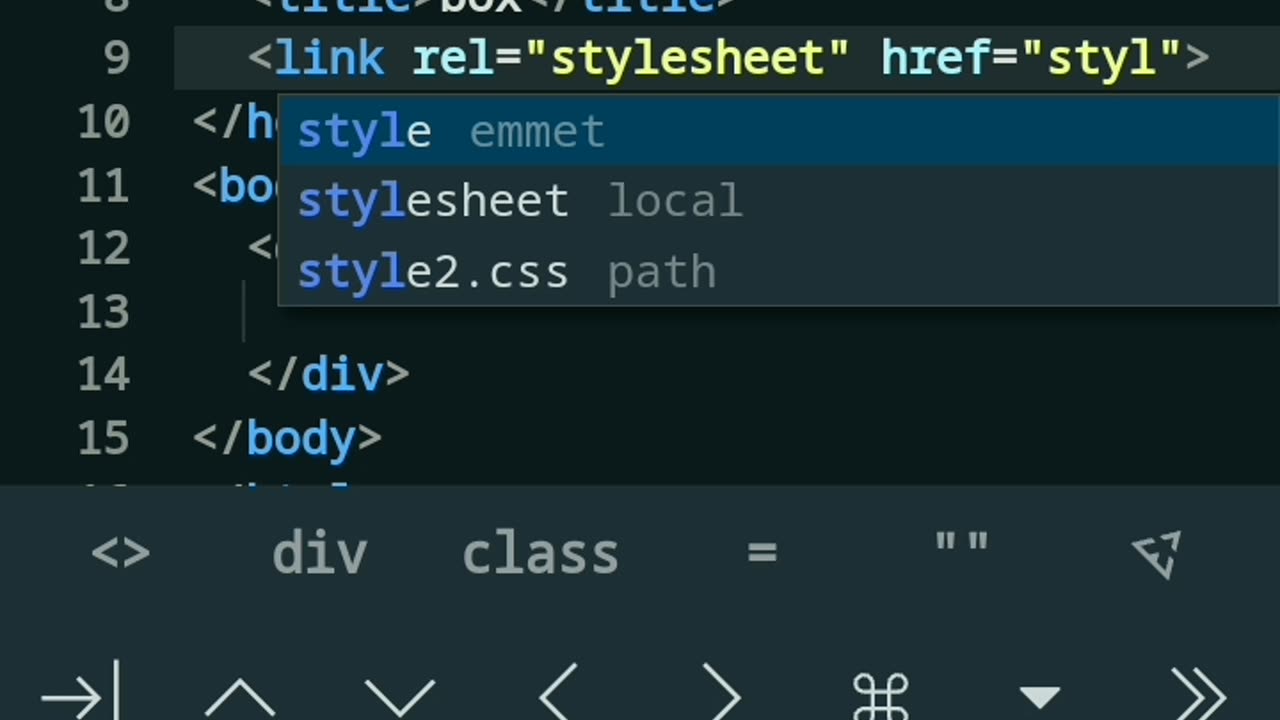Move cursor left with left arrow key

coord(558,692)
